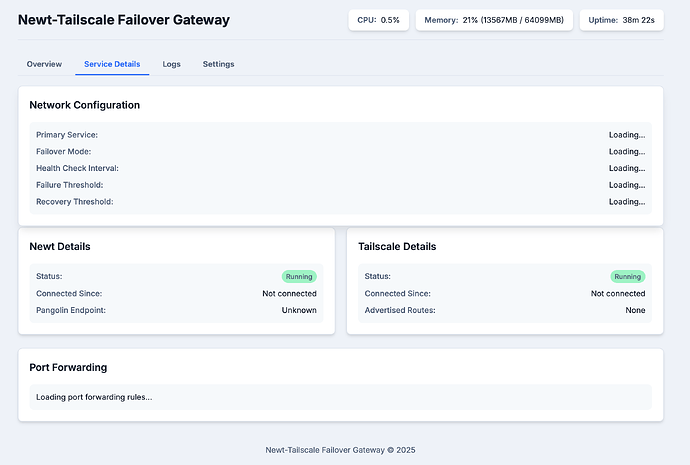Click the Uptime badge
Screen dimensions: 690x465
(x=621, y=20)
